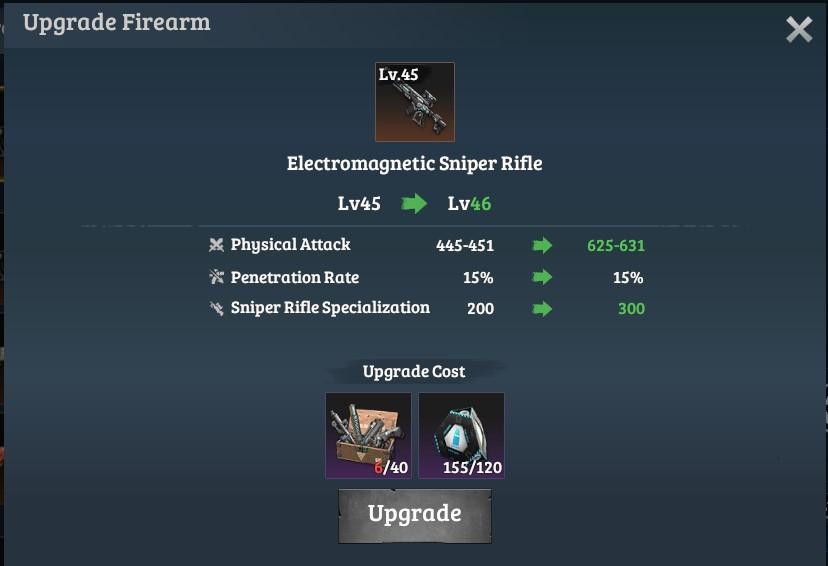This screenshot has height=566, width=828.
Task: Click the Electromagnetic Sniper Rifle name text
Action: [415, 164]
